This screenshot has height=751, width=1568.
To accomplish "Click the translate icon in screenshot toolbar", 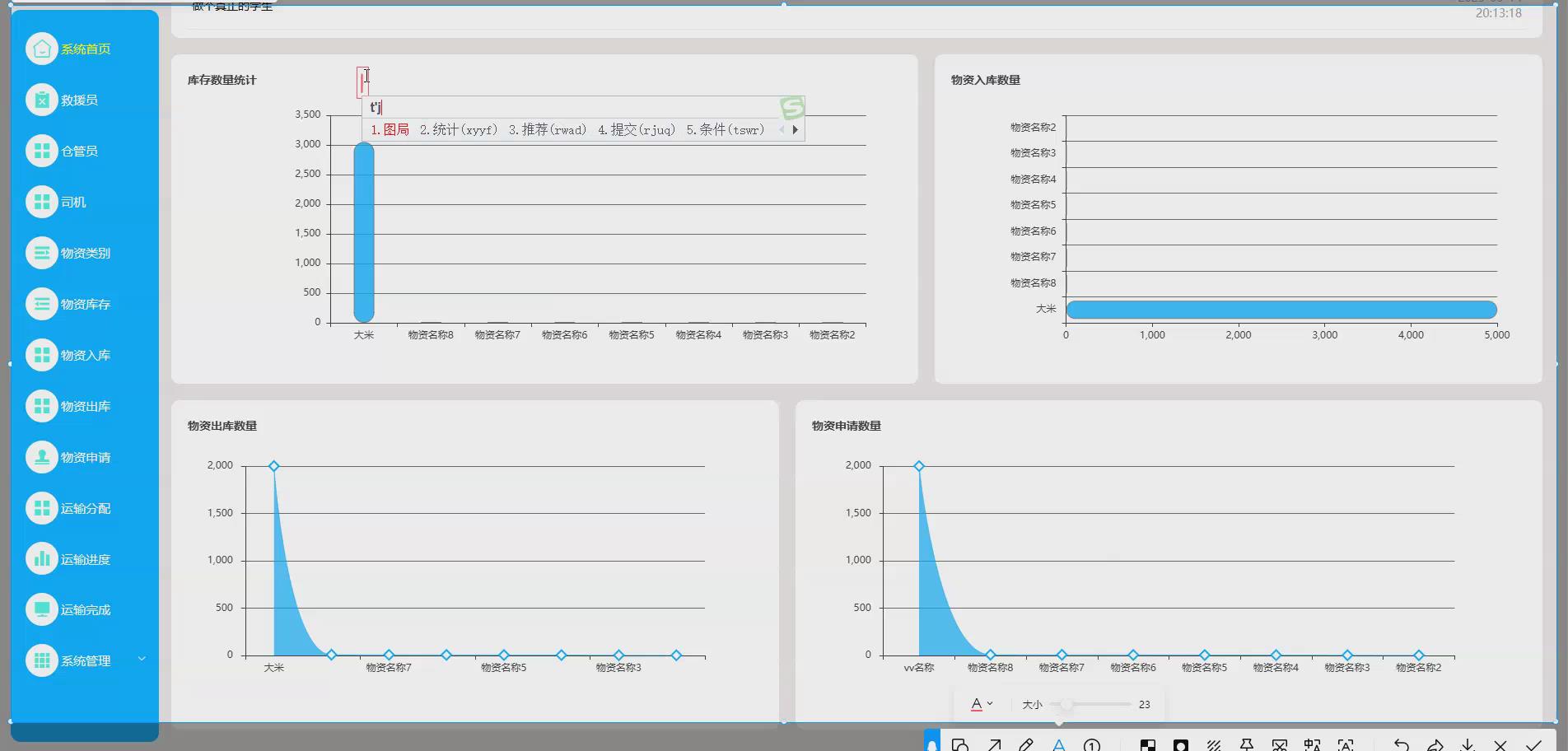I will pos(1313,744).
